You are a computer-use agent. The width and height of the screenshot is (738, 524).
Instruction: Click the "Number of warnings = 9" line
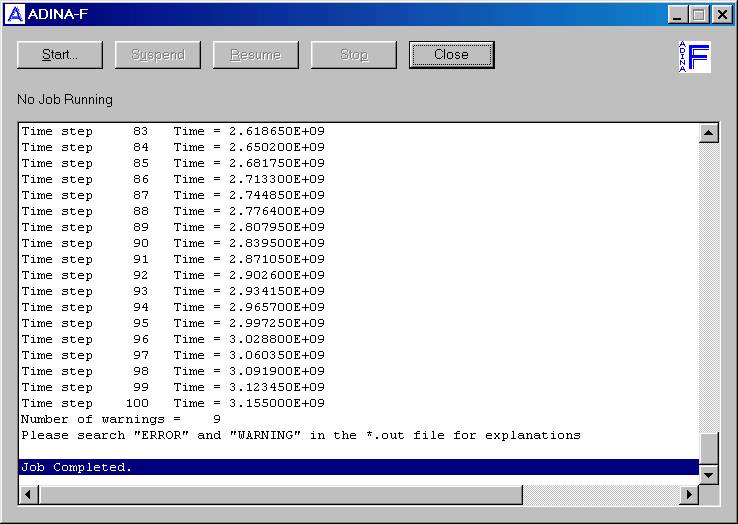(x=120, y=419)
